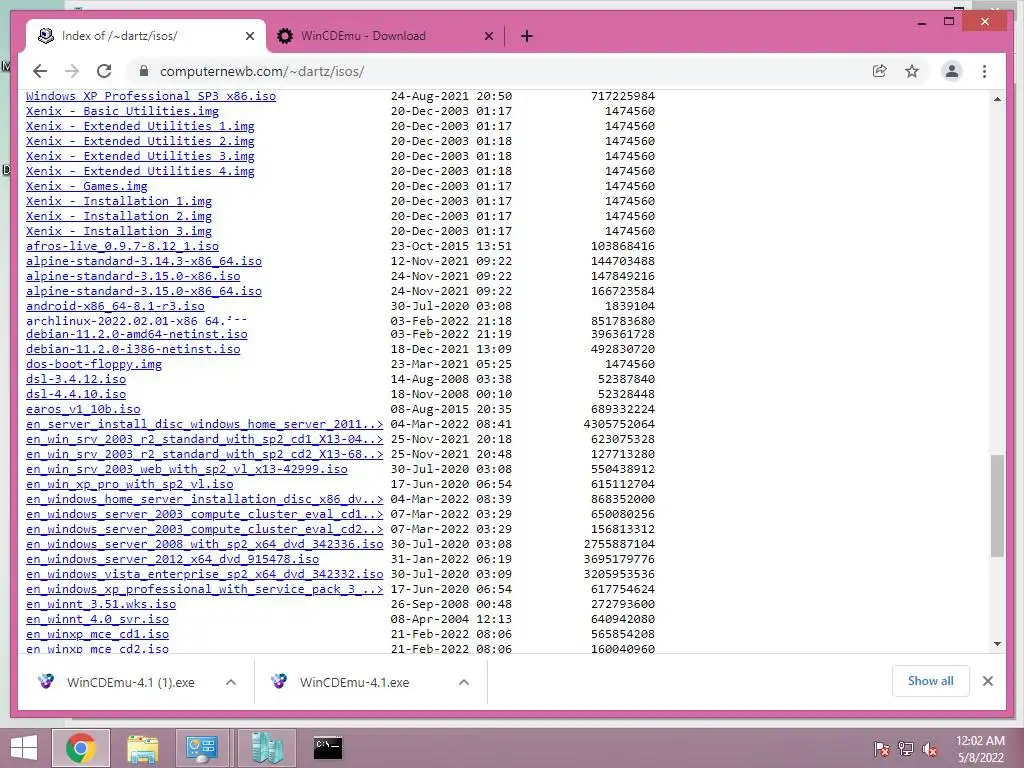Show all downloads
The height and width of the screenshot is (768, 1024).
(930, 681)
